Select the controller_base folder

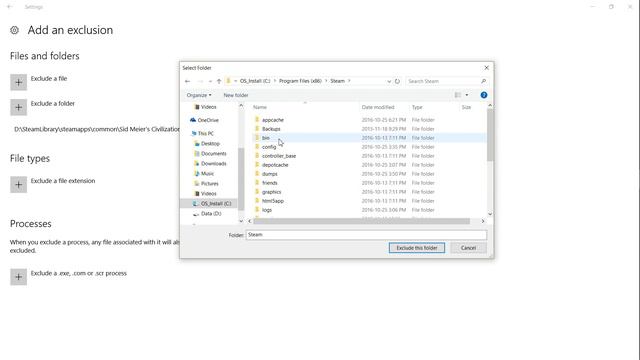pos(279,156)
